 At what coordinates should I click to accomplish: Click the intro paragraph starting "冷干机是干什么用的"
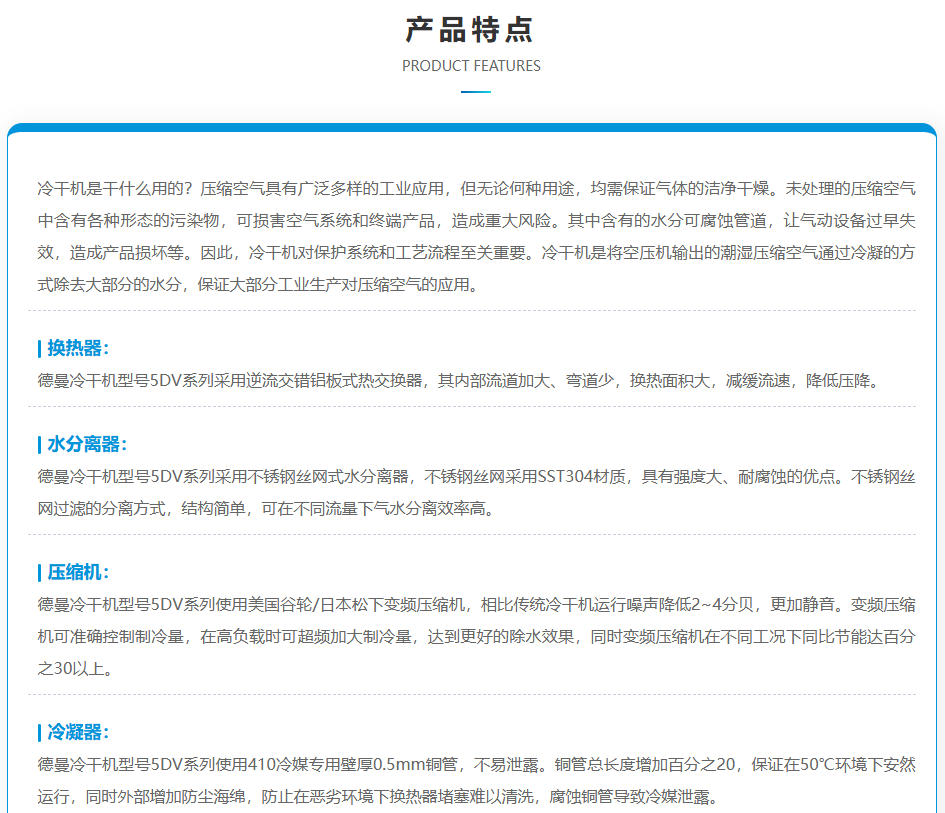[475, 236]
